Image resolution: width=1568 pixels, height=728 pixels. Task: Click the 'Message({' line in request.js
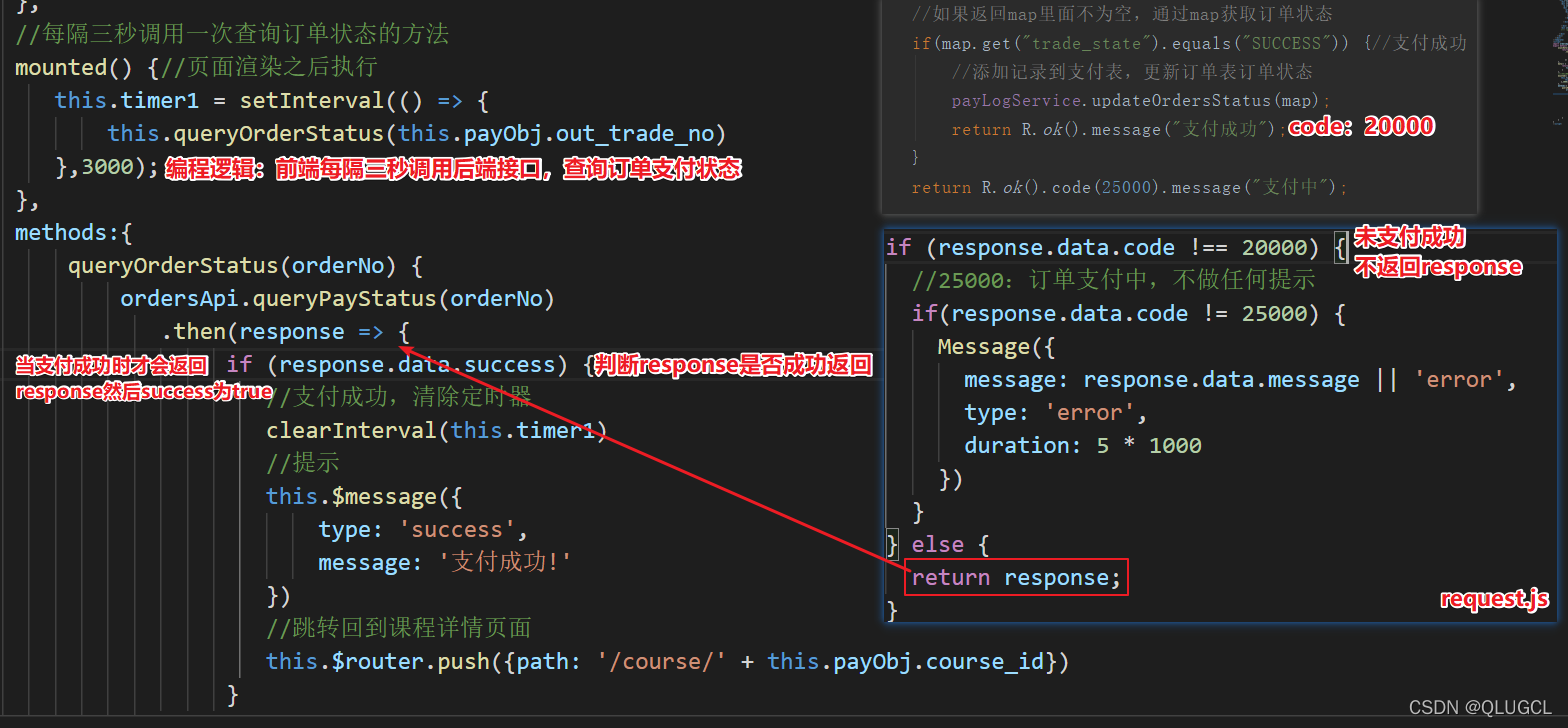(996, 346)
